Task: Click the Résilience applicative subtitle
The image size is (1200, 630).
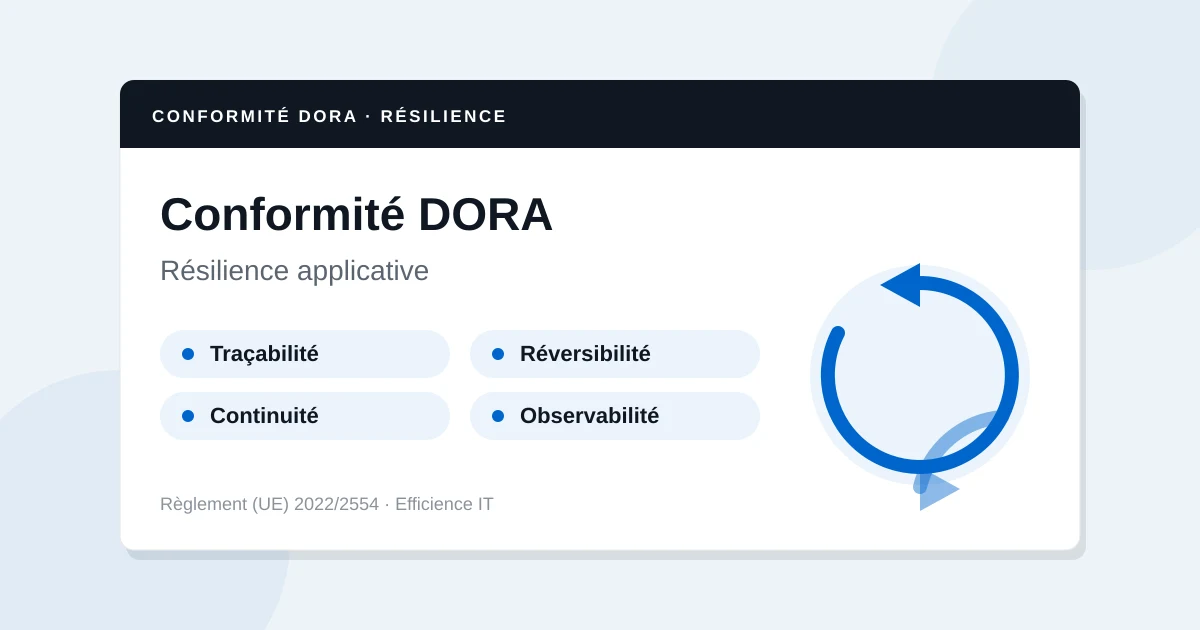Action: [294, 271]
